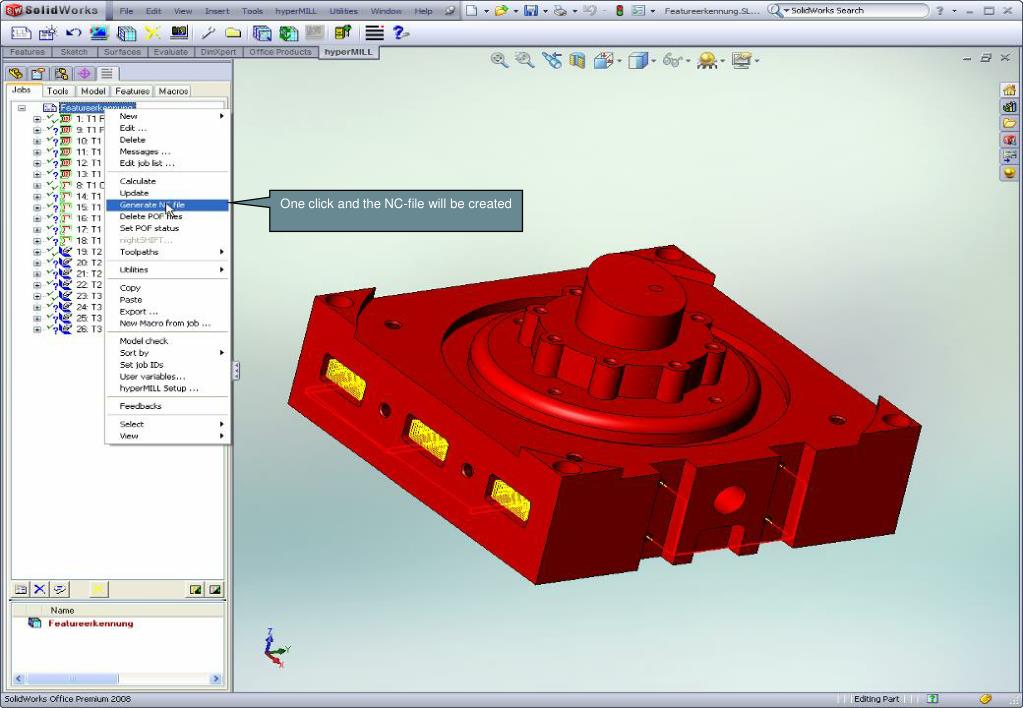Click the Print icon
Screen dimensions: 1023x708
pos(560,10)
